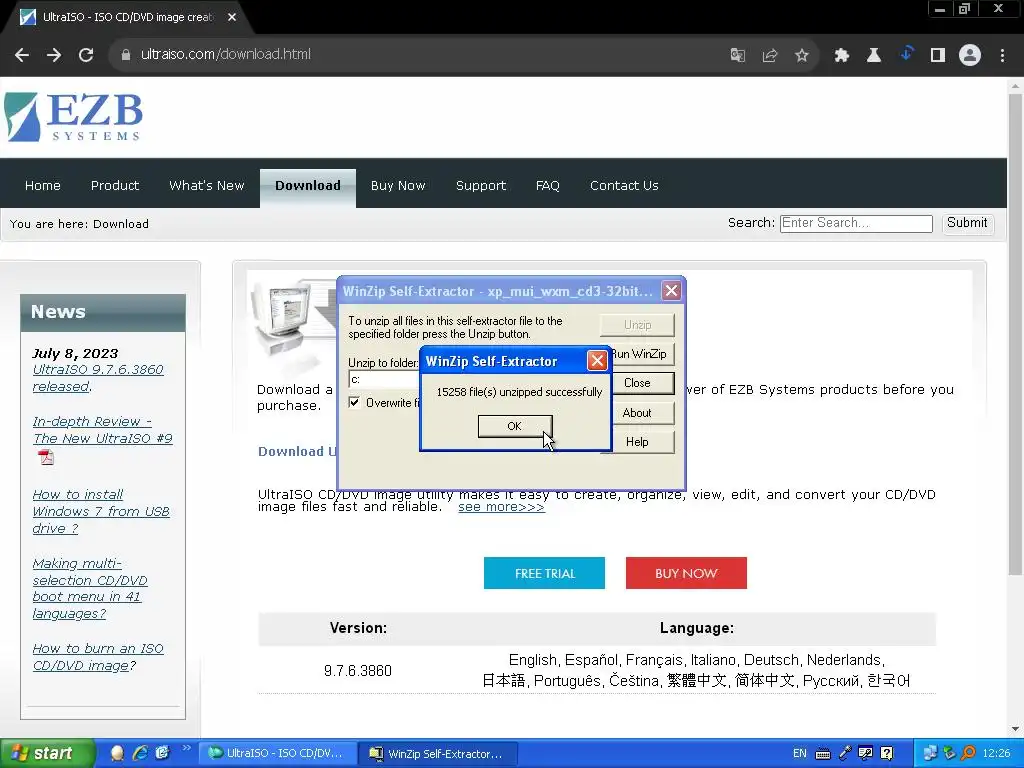Viewport: 1024px width, 768px height.
Task: Open Help in WinZip Self-Extractor
Action: click(x=637, y=442)
